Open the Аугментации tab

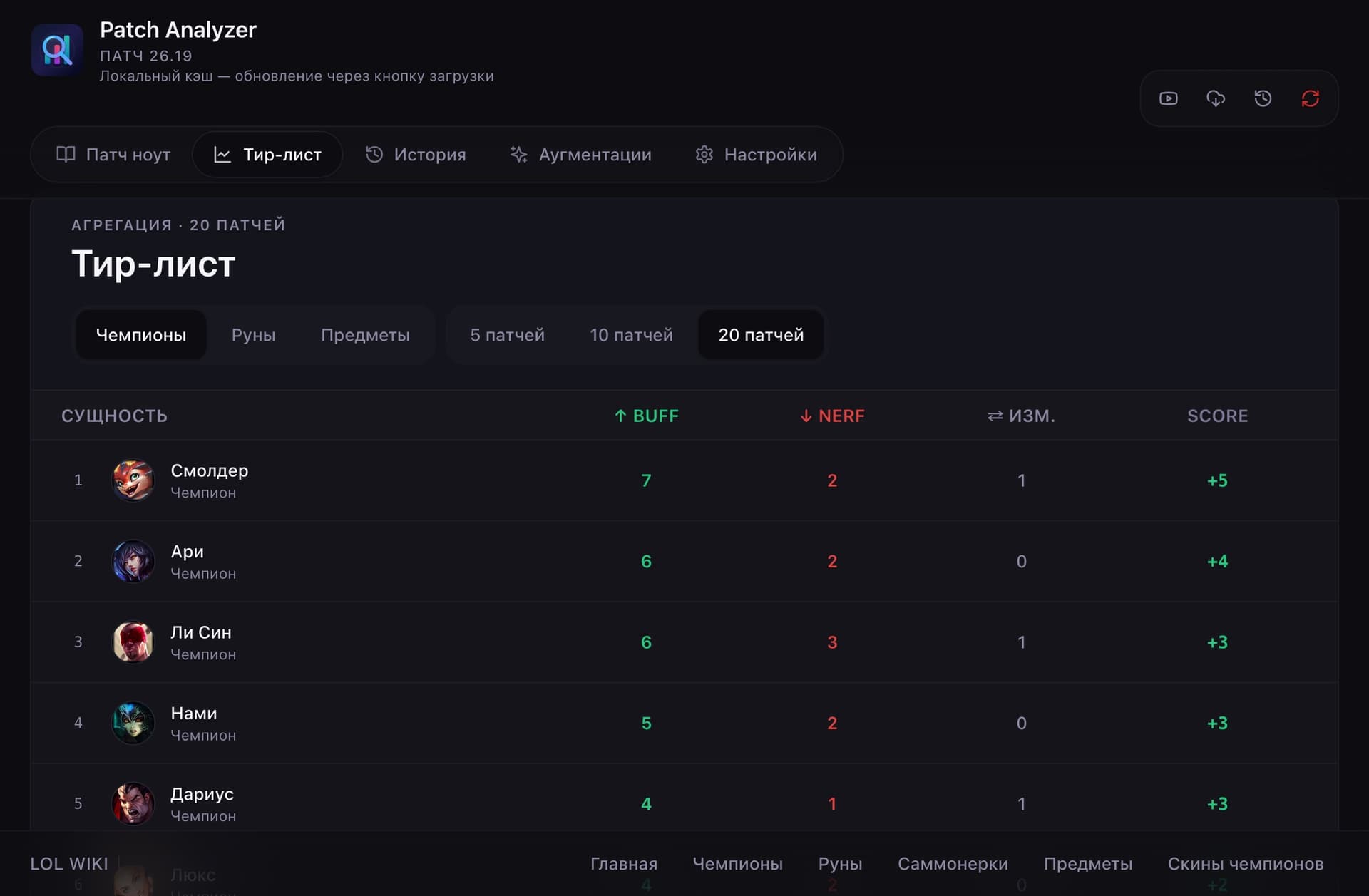[581, 155]
